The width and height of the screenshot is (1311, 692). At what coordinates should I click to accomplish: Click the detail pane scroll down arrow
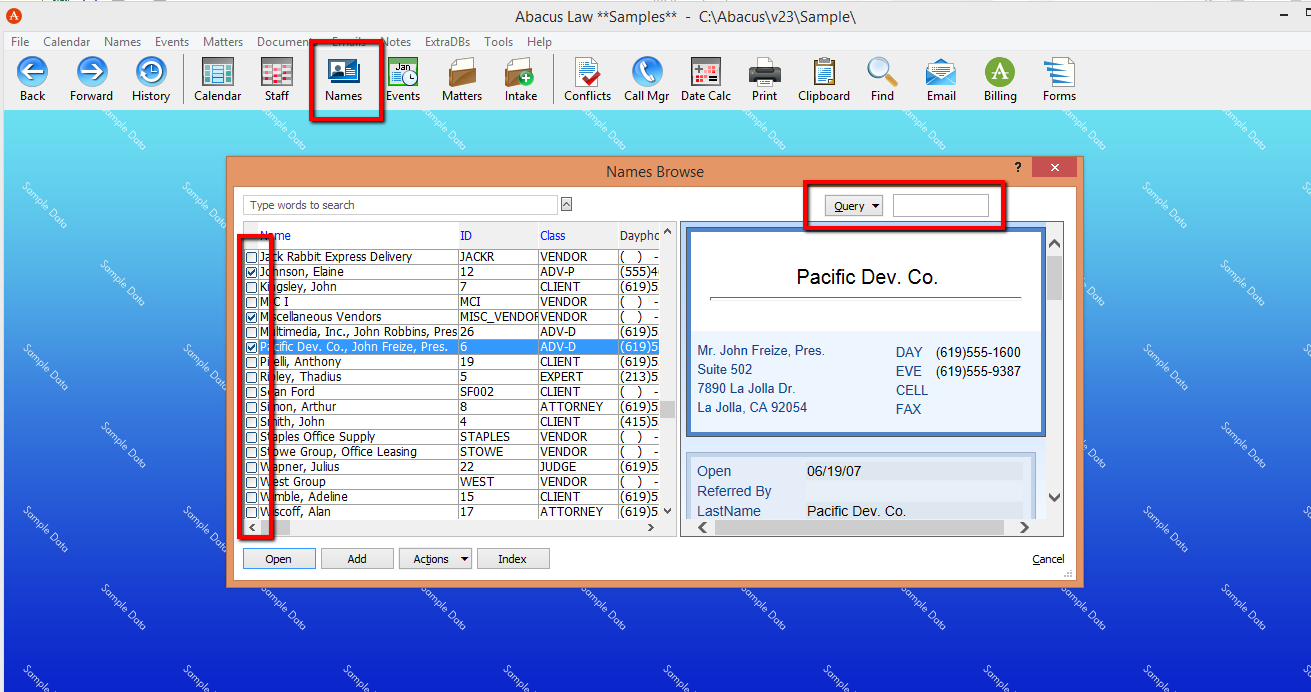1054,497
